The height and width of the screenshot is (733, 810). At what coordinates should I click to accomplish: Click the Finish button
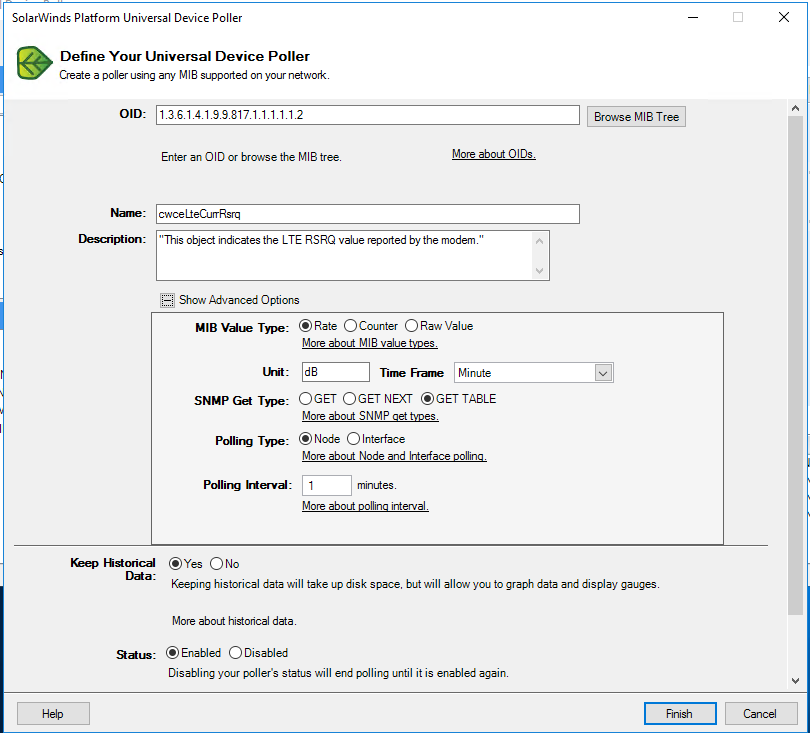click(x=680, y=713)
